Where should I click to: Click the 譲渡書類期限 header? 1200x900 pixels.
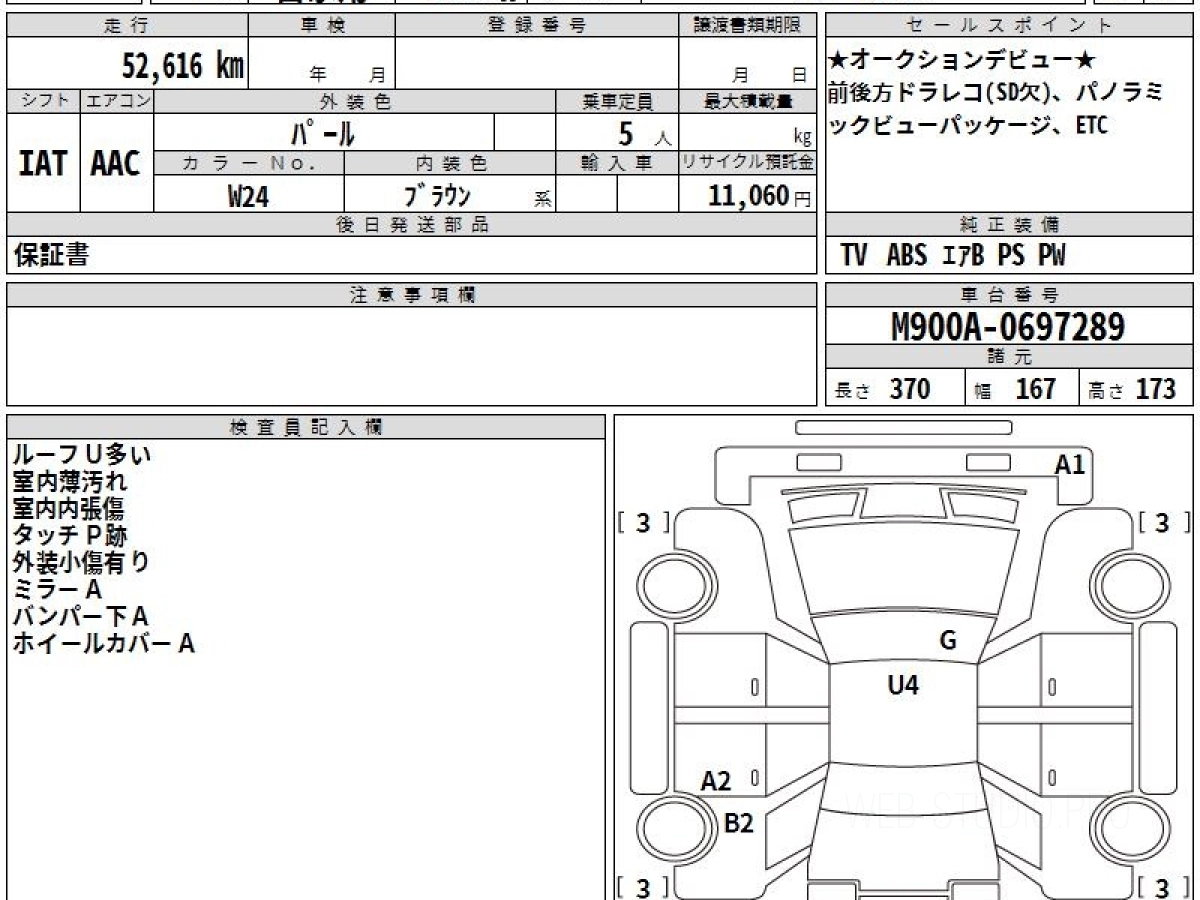click(748, 26)
